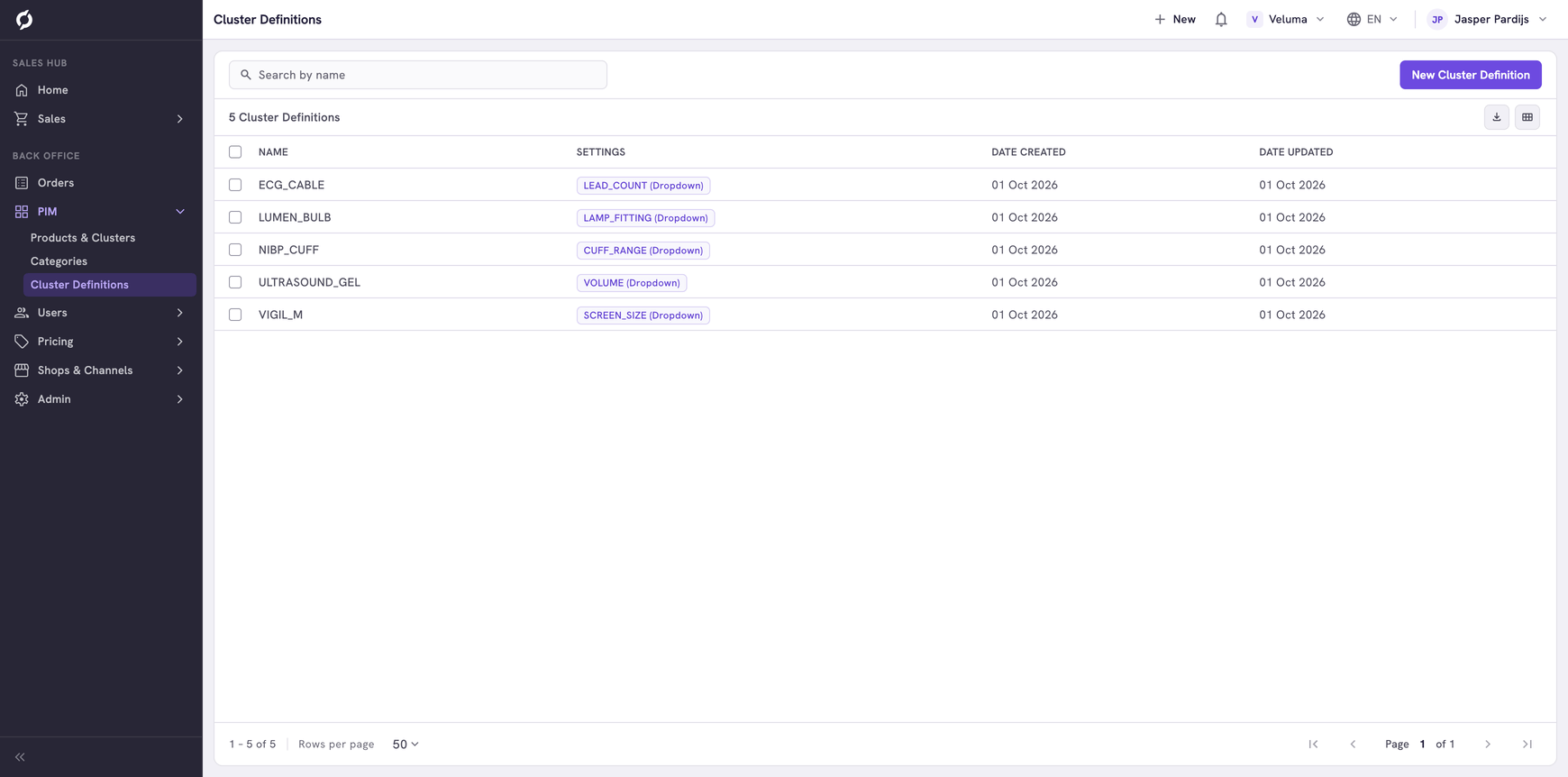This screenshot has width=1568, height=777.
Task: Tick the ULTRASOUND_GEL row checkbox
Action: click(235, 282)
